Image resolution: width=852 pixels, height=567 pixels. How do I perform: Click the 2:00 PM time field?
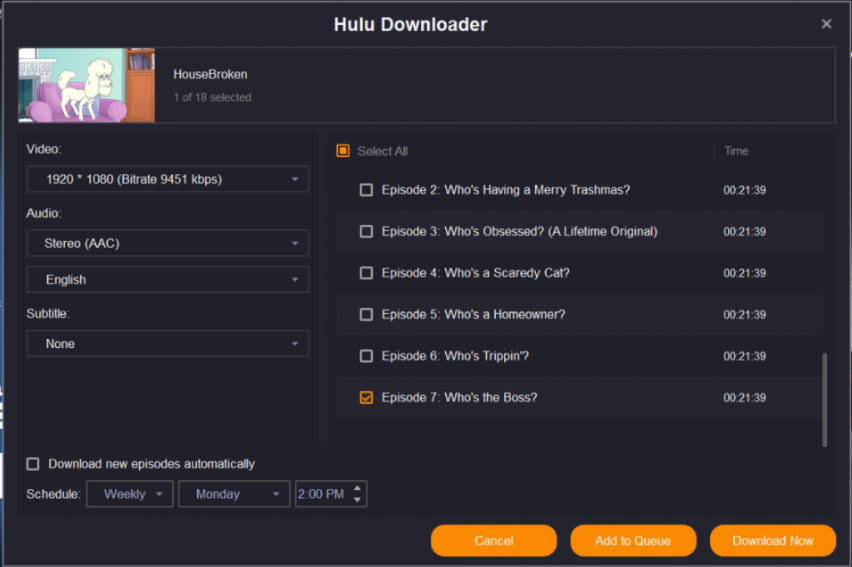coord(323,494)
